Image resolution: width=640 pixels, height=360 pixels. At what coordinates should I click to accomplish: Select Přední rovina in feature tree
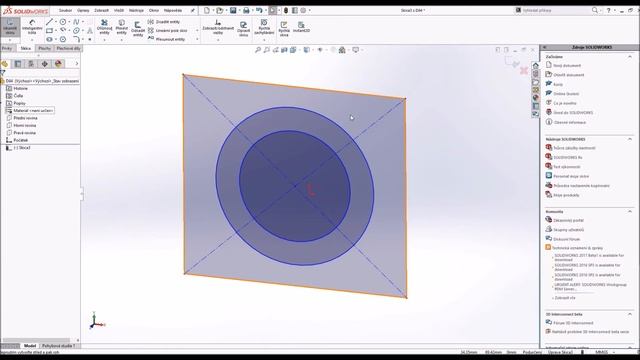coord(25,118)
